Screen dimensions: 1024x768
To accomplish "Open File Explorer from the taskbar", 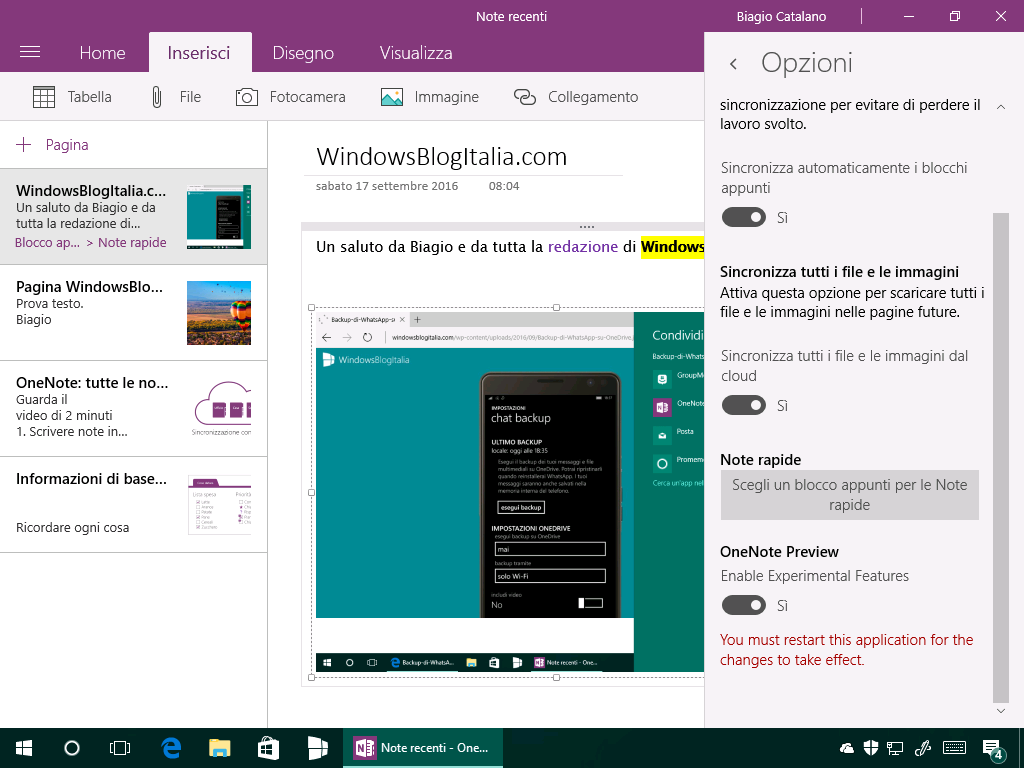I will [x=220, y=748].
